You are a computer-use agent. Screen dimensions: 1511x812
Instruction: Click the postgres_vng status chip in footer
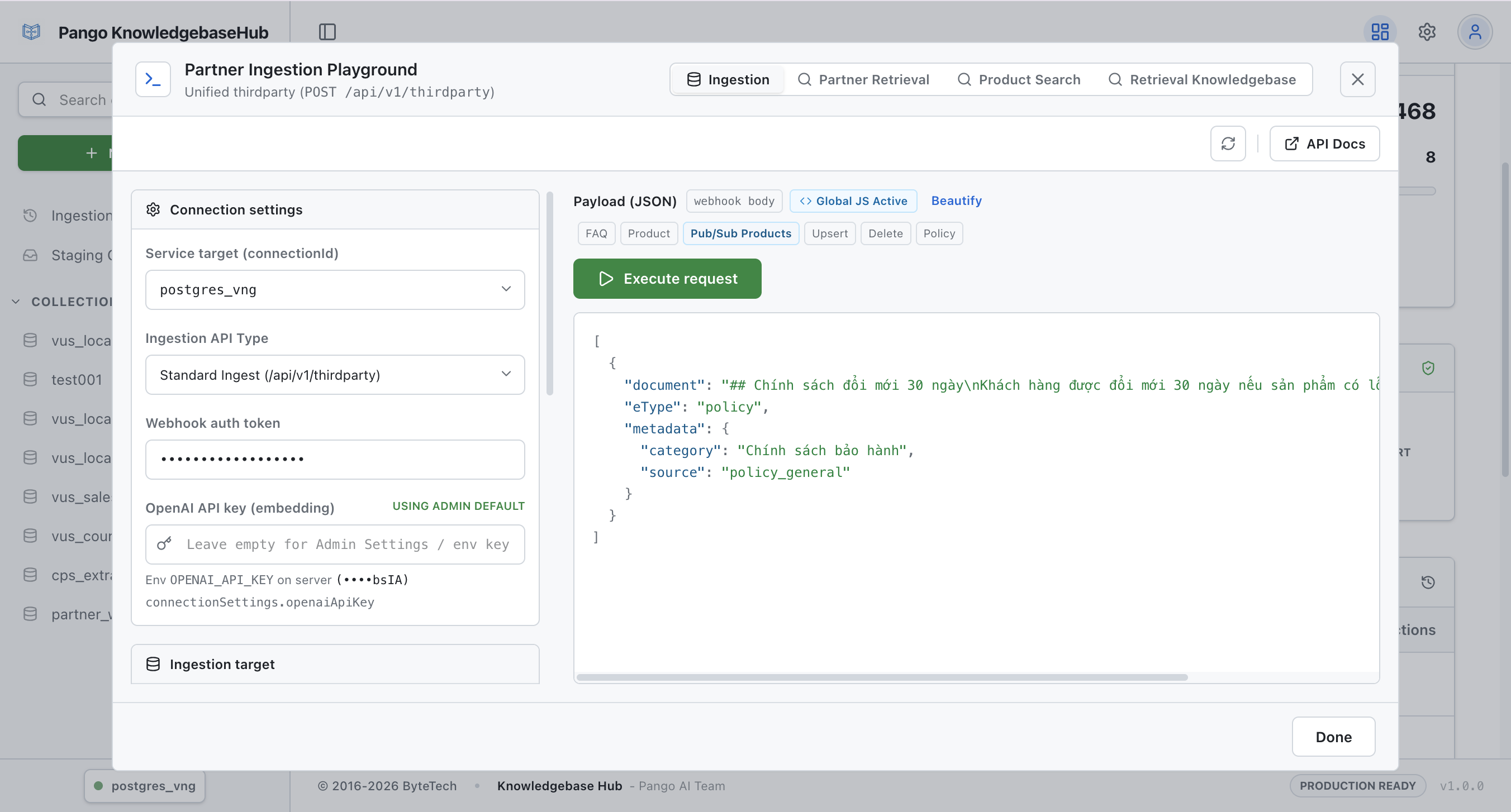pos(144,786)
